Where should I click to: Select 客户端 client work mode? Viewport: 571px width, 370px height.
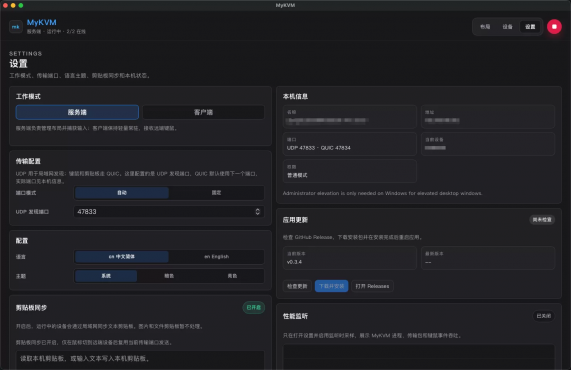tap(203, 112)
